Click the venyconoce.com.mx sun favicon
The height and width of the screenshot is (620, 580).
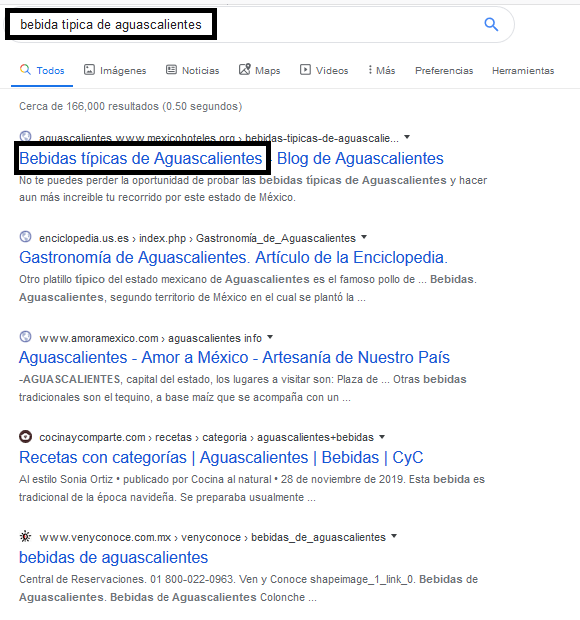pyautogui.click(x=25, y=537)
